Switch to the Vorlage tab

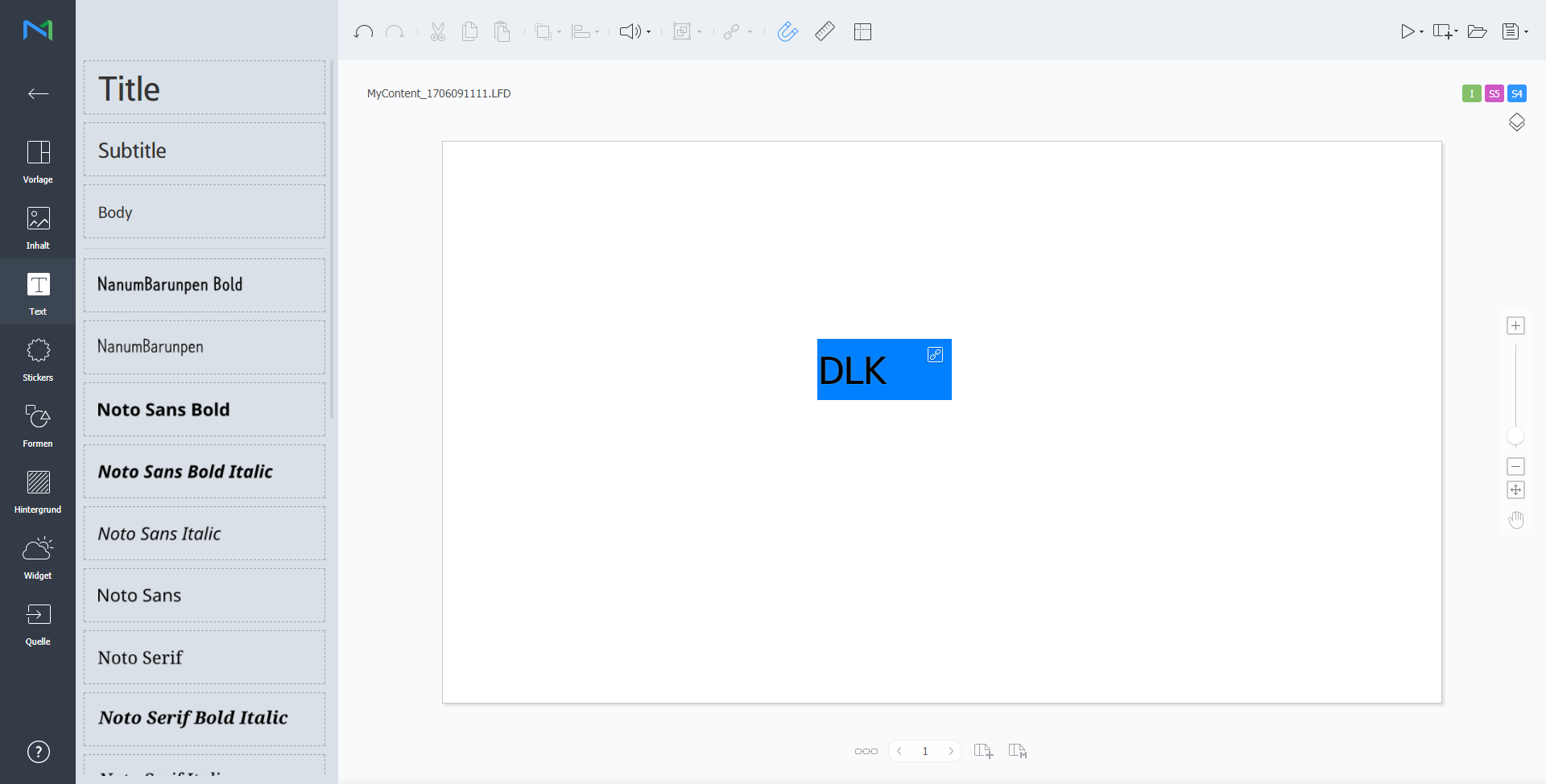click(38, 161)
